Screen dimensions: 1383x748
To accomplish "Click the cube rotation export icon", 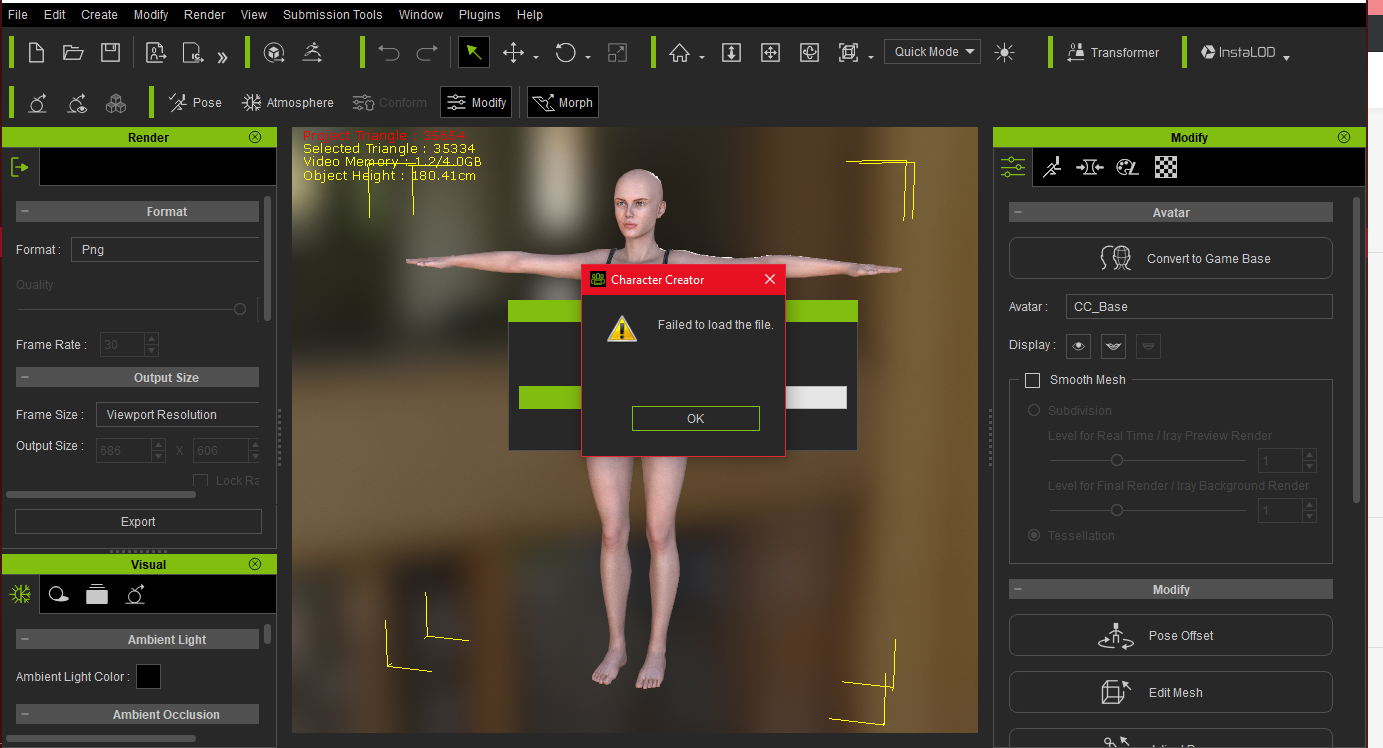I will (x=272, y=53).
